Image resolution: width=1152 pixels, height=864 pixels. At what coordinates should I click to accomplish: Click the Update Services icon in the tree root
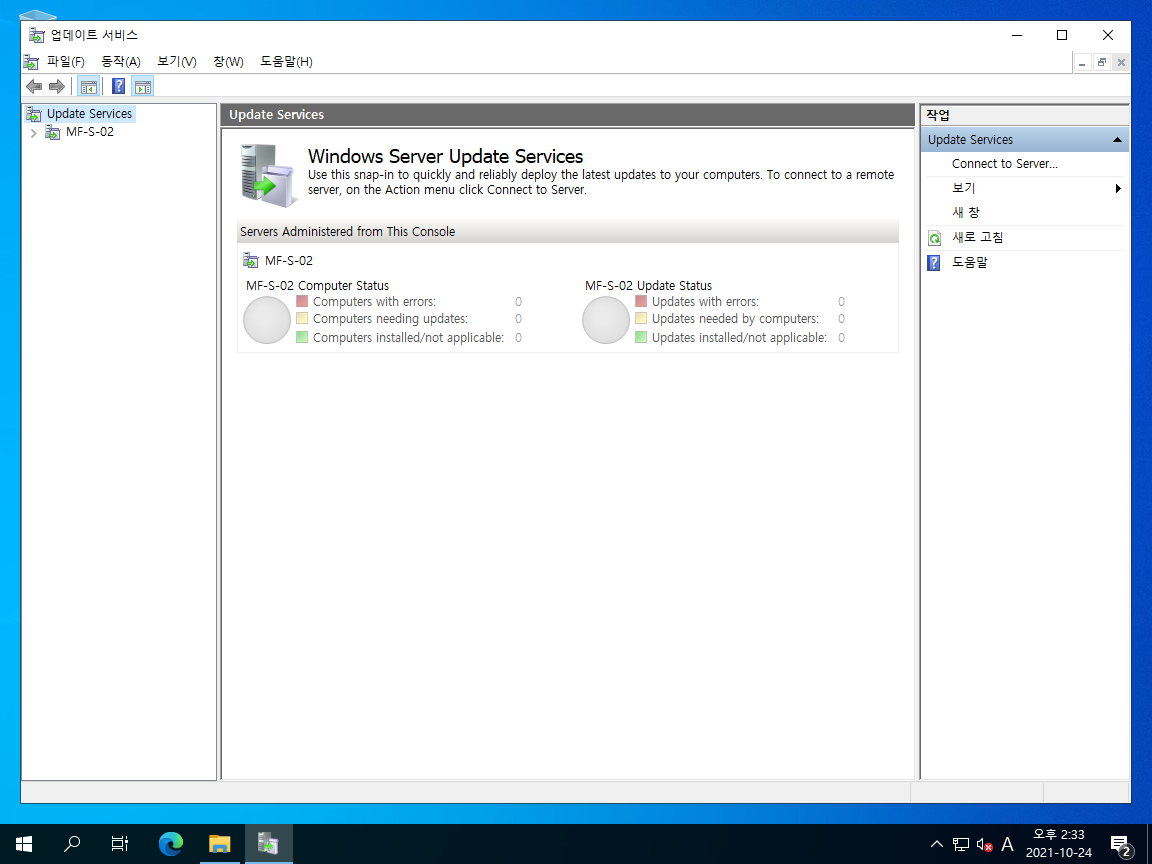click(x=34, y=114)
